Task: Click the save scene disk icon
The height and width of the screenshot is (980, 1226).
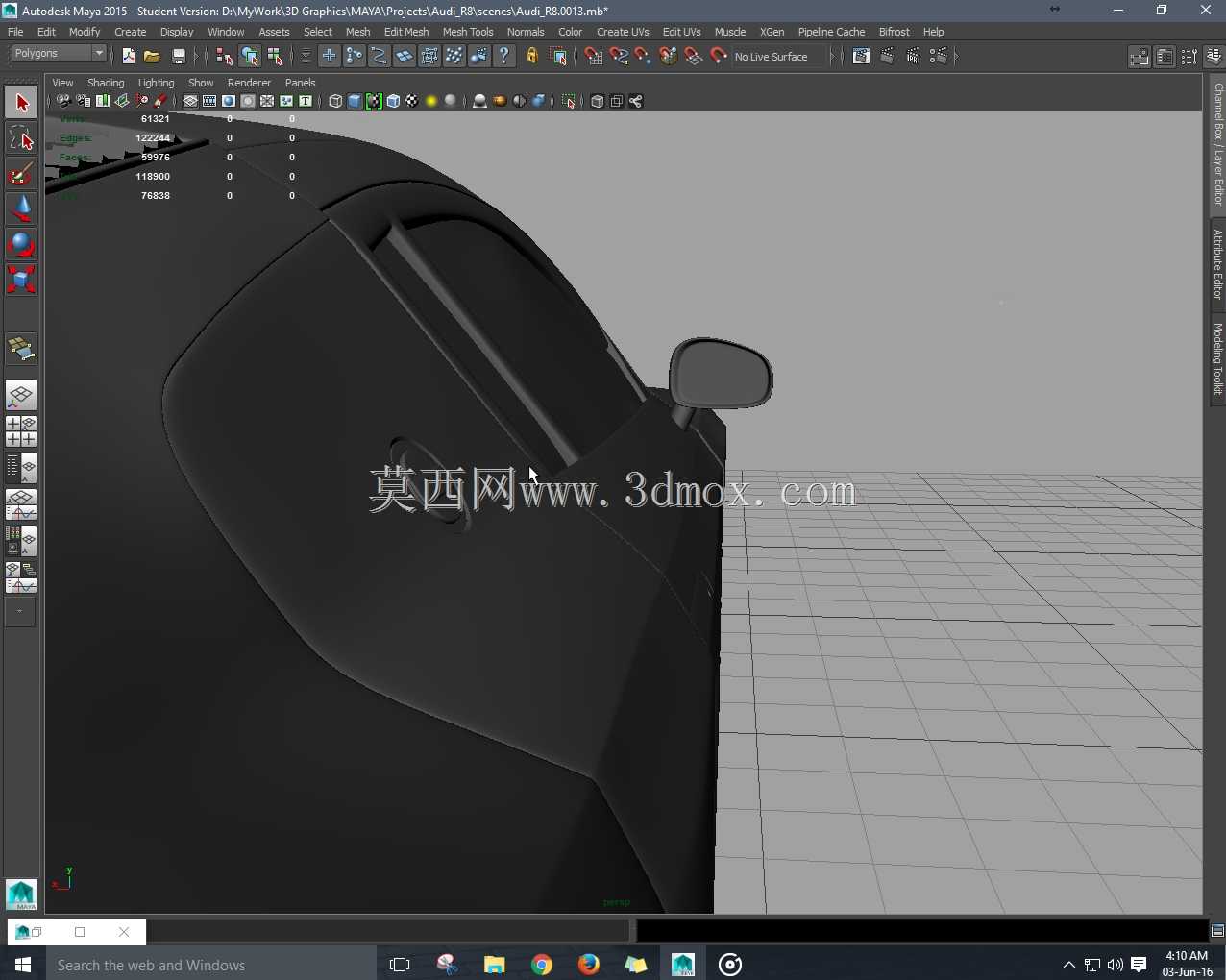Action: (179, 57)
